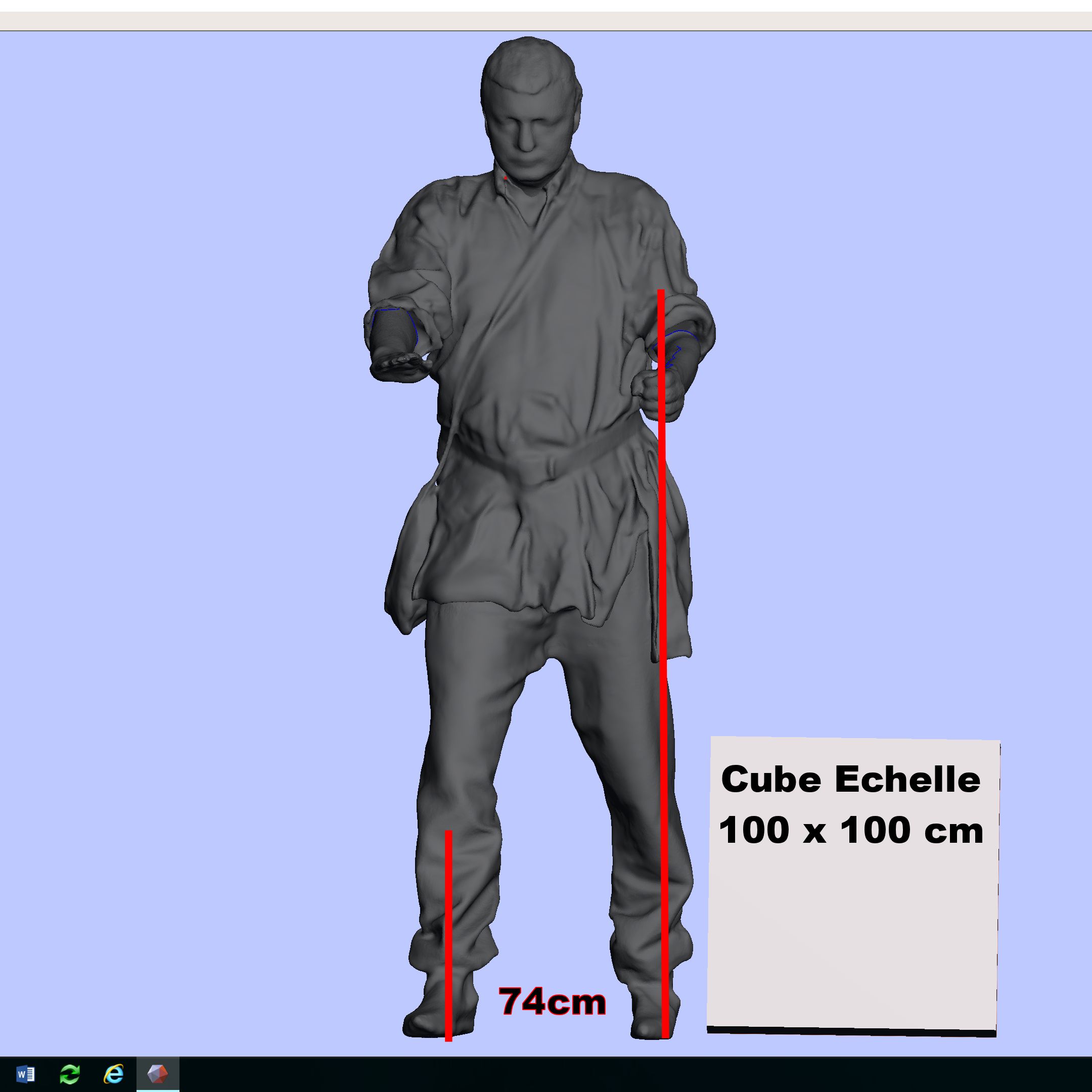Open Microsoft Word from the taskbar
This screenshot has width=1092, height=1092.
(x=26, y=1073)
